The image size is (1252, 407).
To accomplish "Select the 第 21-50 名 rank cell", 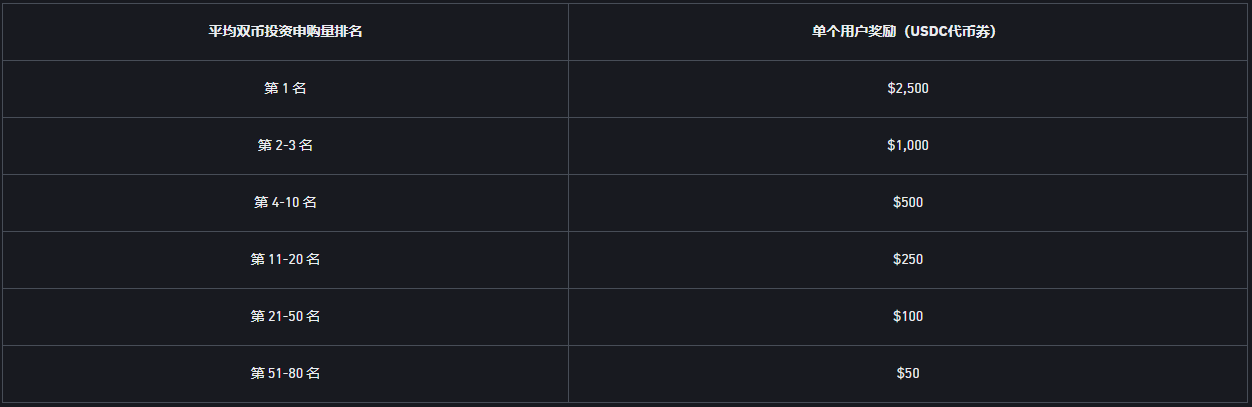I will [285, 316].
